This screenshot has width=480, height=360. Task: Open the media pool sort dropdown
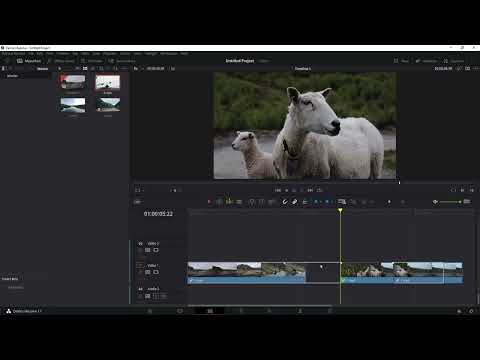[x=115, y=68]
